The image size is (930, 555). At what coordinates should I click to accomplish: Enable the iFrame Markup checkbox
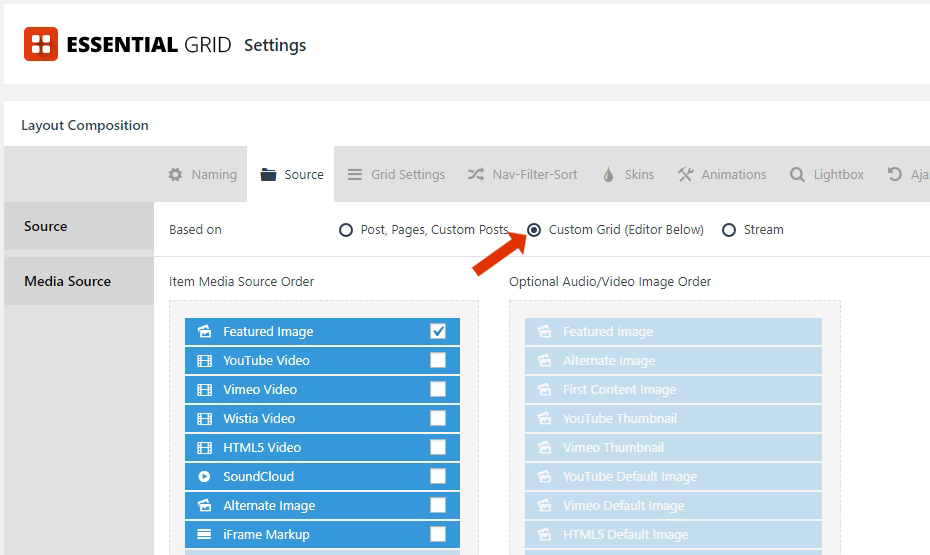(x=438, y=534)
